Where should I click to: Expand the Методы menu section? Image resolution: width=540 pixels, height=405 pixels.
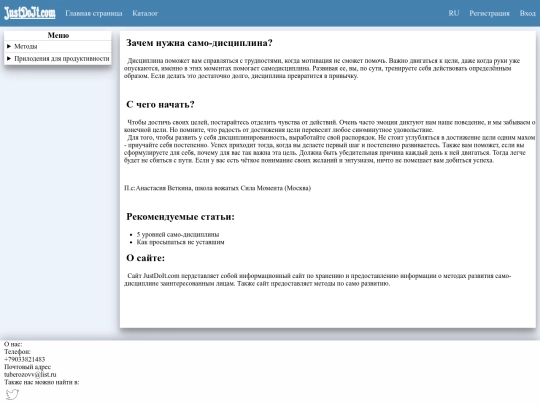(x=58, y=46)
